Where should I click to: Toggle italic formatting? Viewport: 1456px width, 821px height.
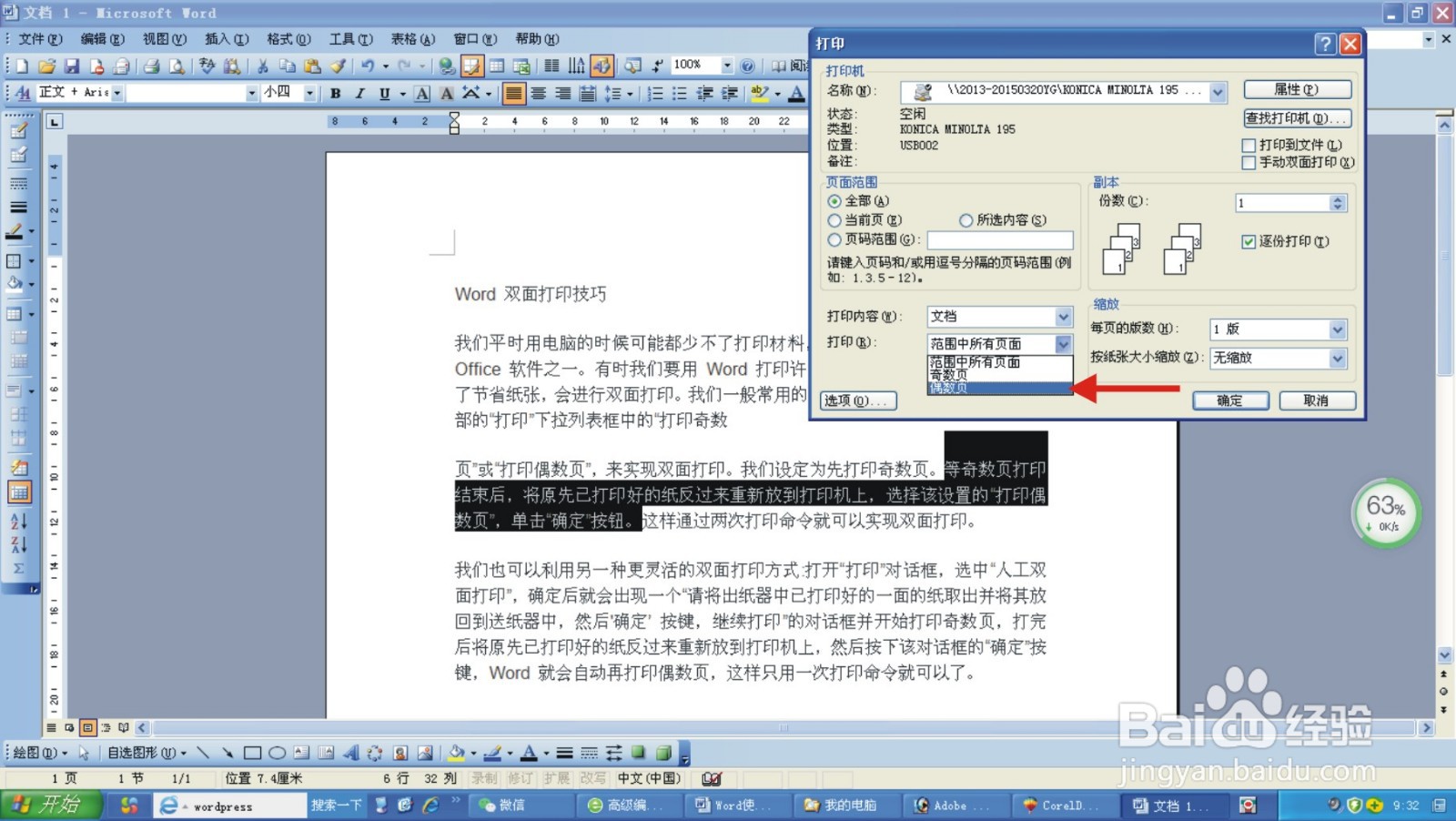359,93
